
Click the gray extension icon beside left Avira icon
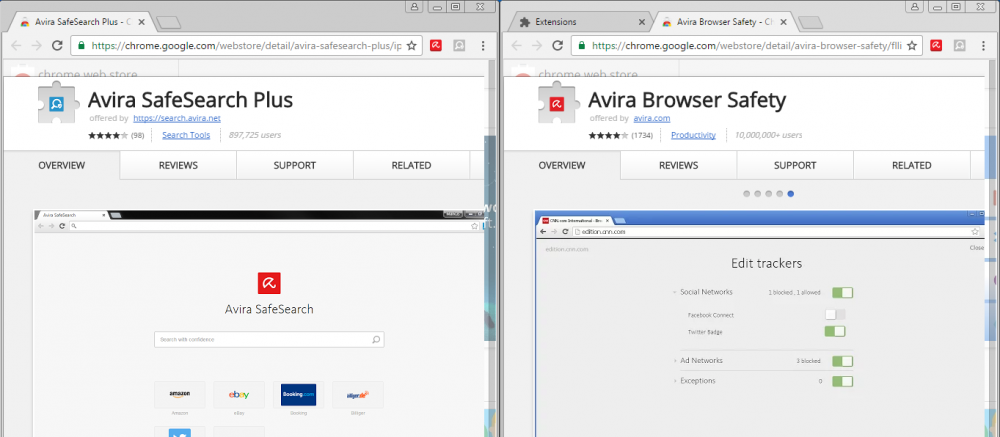tap(459, 46)
